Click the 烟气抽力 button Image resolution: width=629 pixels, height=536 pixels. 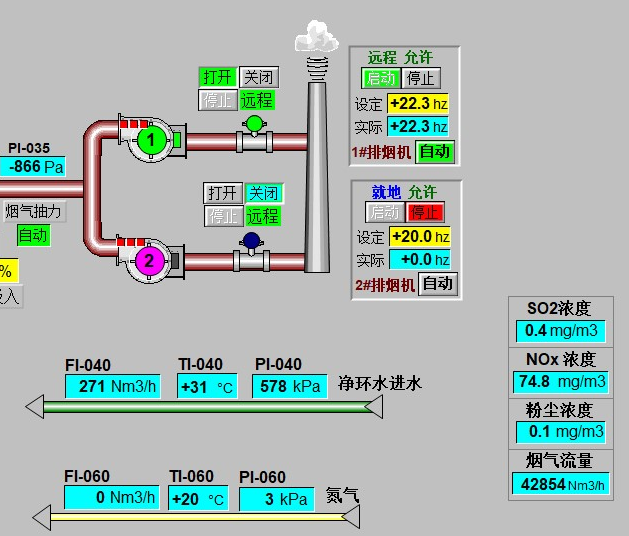pyautogui.click(x=33, y=211)
